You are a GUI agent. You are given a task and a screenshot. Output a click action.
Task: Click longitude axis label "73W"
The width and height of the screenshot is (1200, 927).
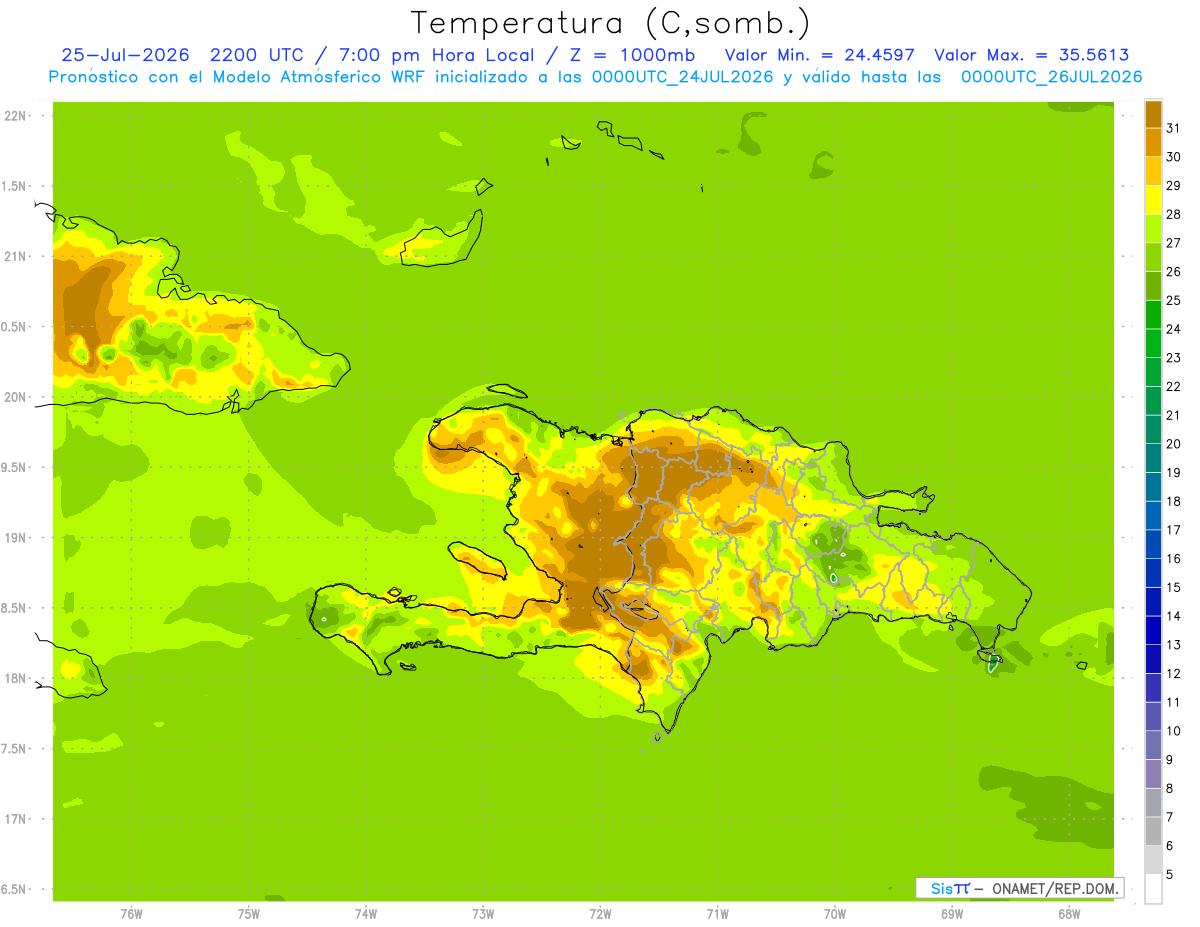483,913
